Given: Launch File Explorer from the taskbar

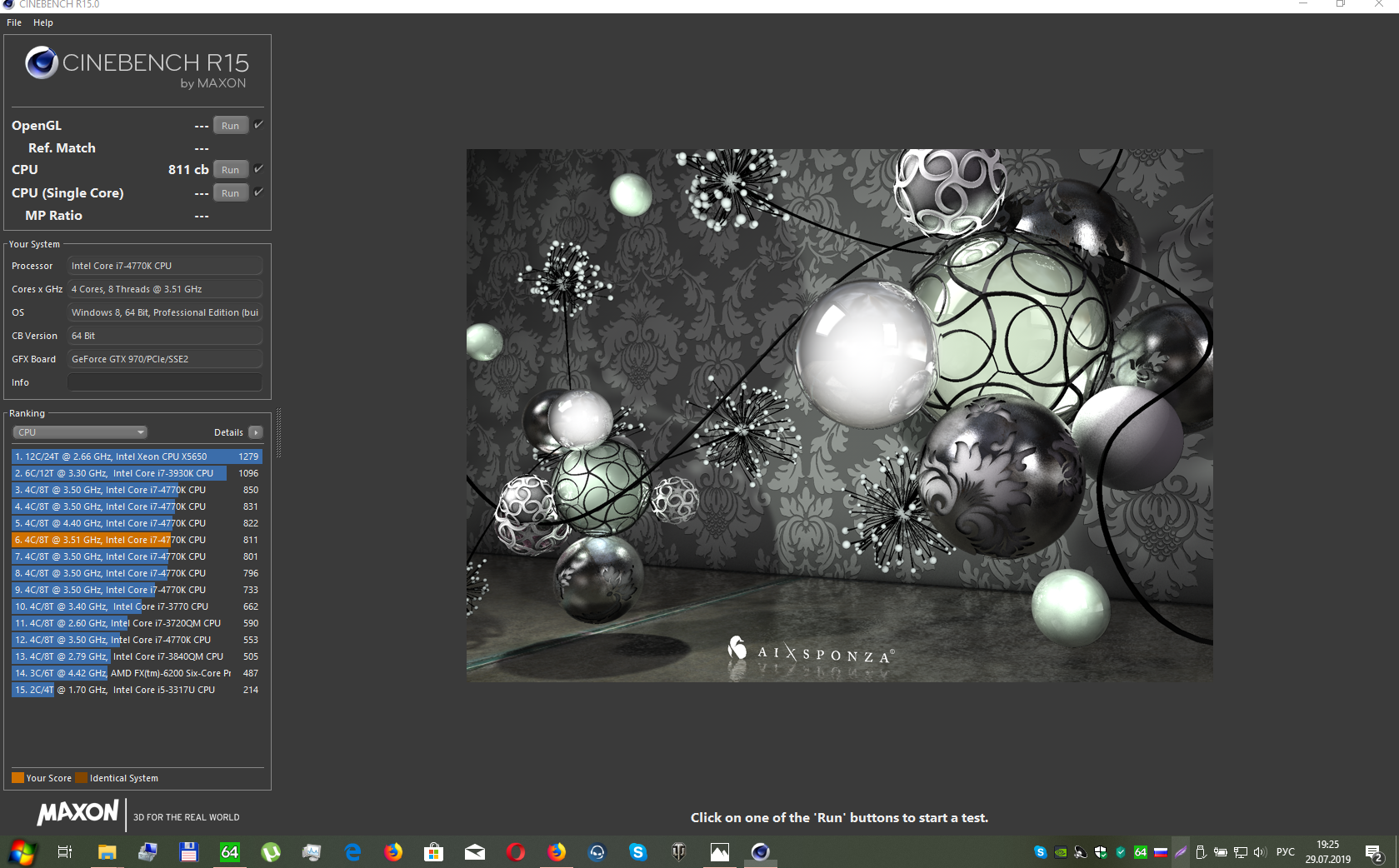Looking at the screenshot, I should tap(107, 852).
